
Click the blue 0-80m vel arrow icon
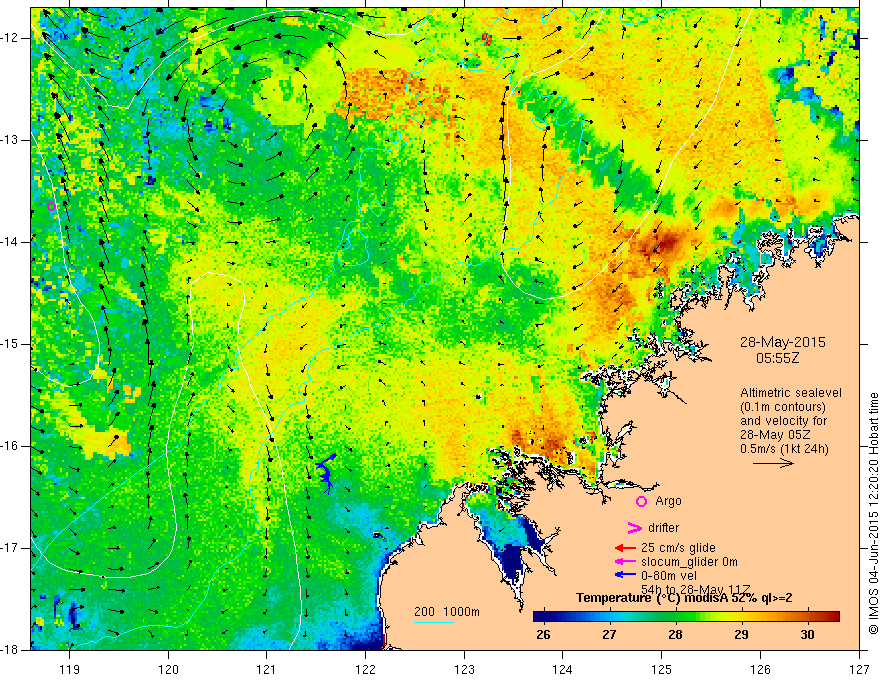pyautogui.click(x=625, y=575)
